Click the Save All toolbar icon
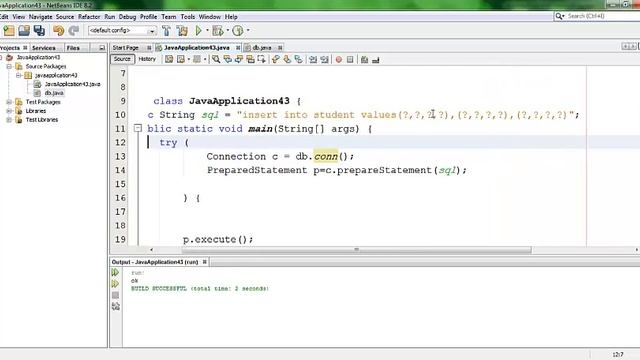Screen dimensions: 640x360 point(39,31)
